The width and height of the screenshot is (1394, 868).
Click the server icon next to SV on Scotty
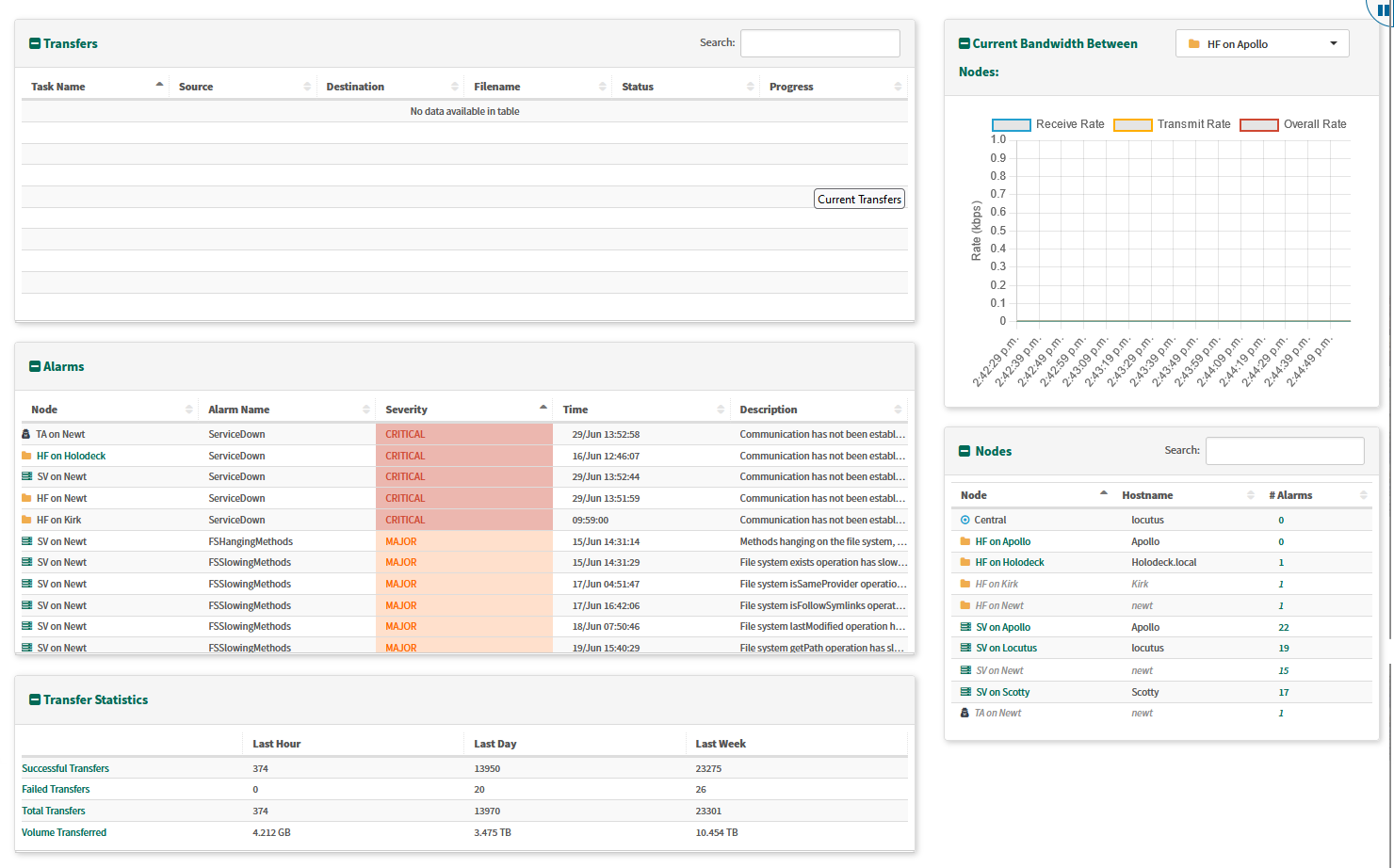point(965,692)
